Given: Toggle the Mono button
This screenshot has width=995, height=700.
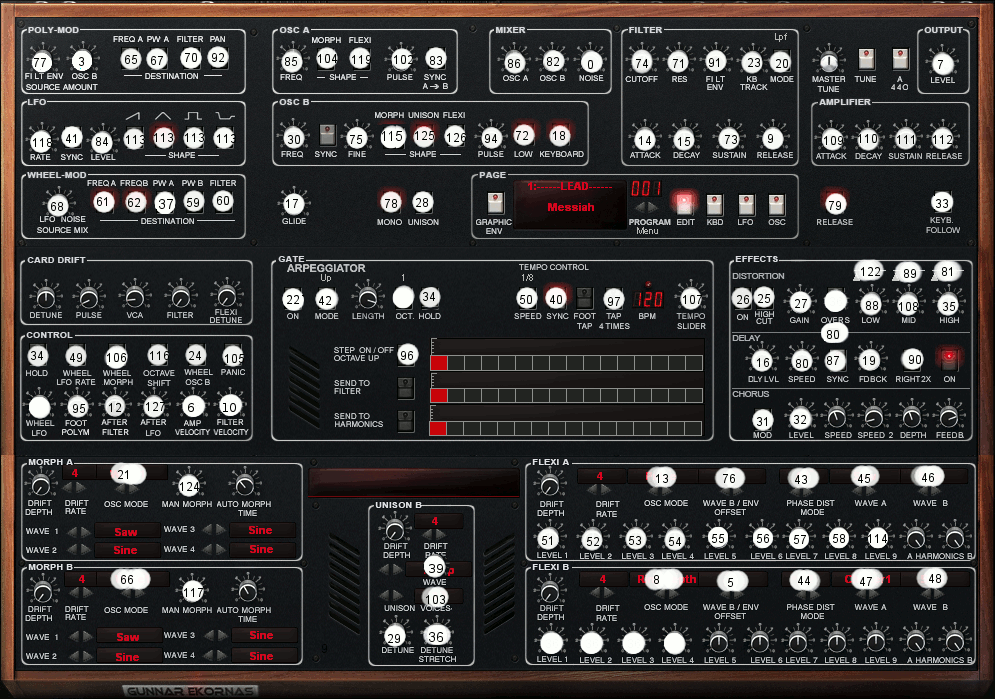Looking at the screenshot, I should [x=390, y=203].
